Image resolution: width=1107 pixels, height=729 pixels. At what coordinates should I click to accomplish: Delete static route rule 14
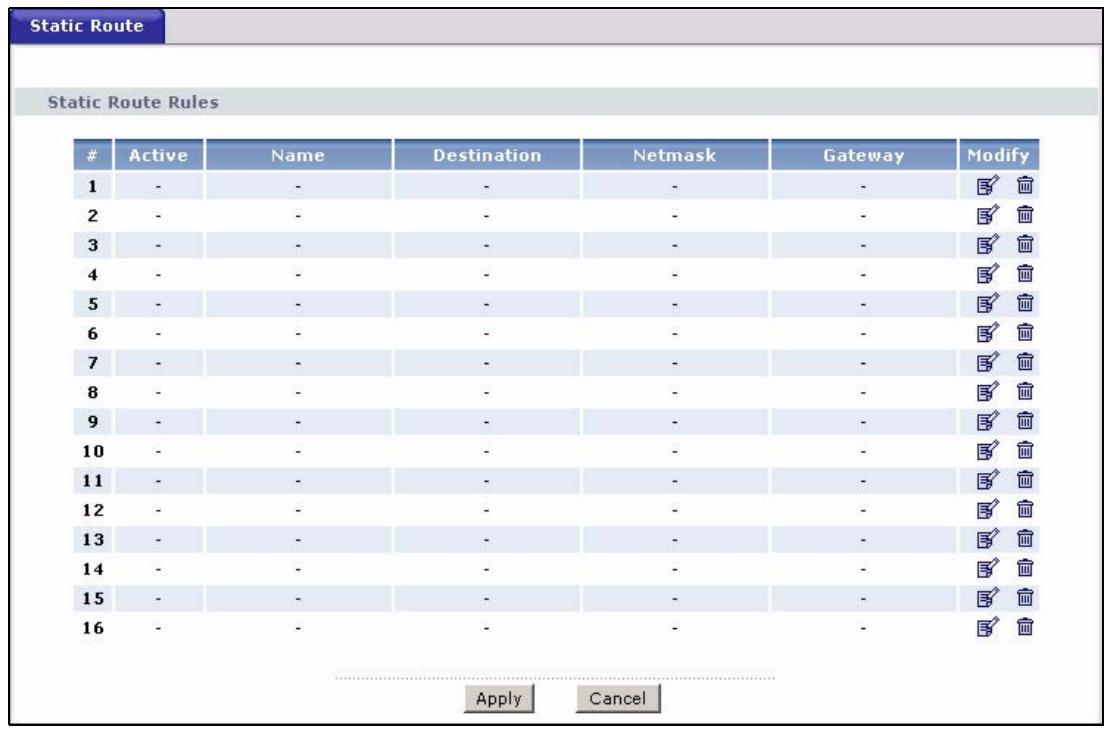pos(1025,568)
